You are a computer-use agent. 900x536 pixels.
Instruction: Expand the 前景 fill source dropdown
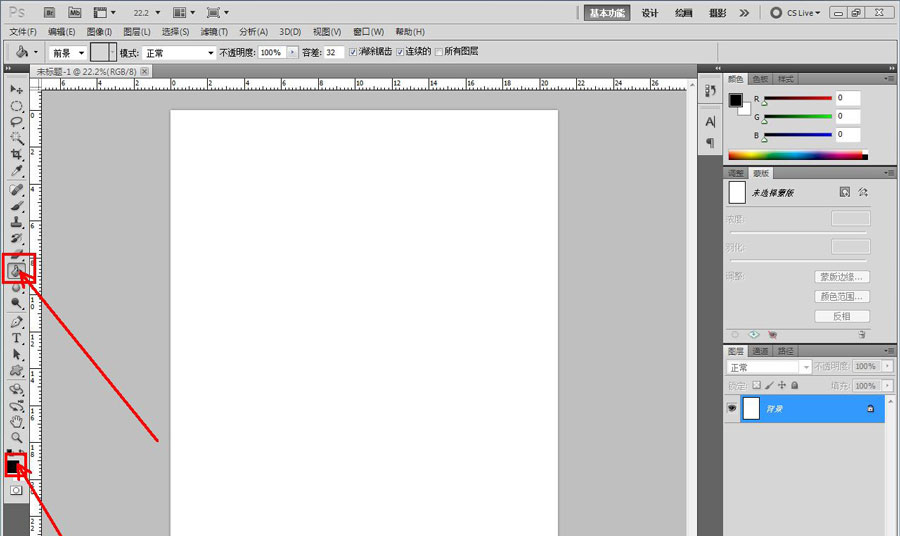[67, 52]
